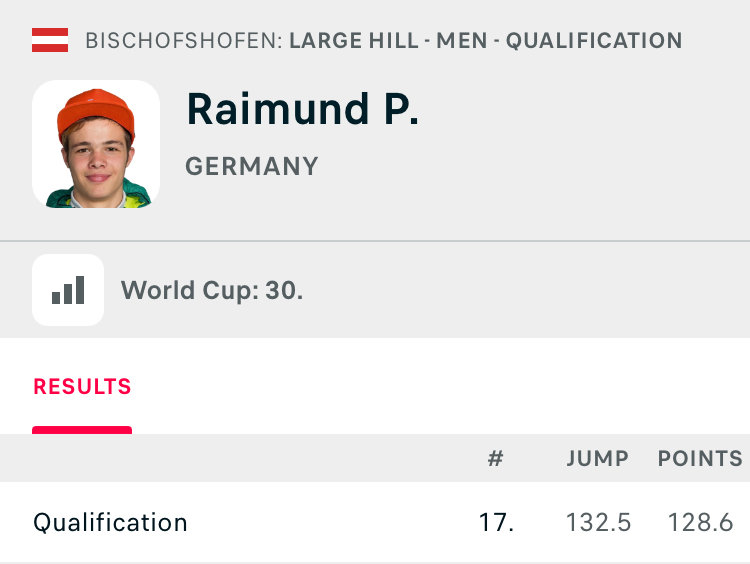Click the 132.5 jump distance value
Viewport: 750px width, 564px height.
(x=598, y=522)
